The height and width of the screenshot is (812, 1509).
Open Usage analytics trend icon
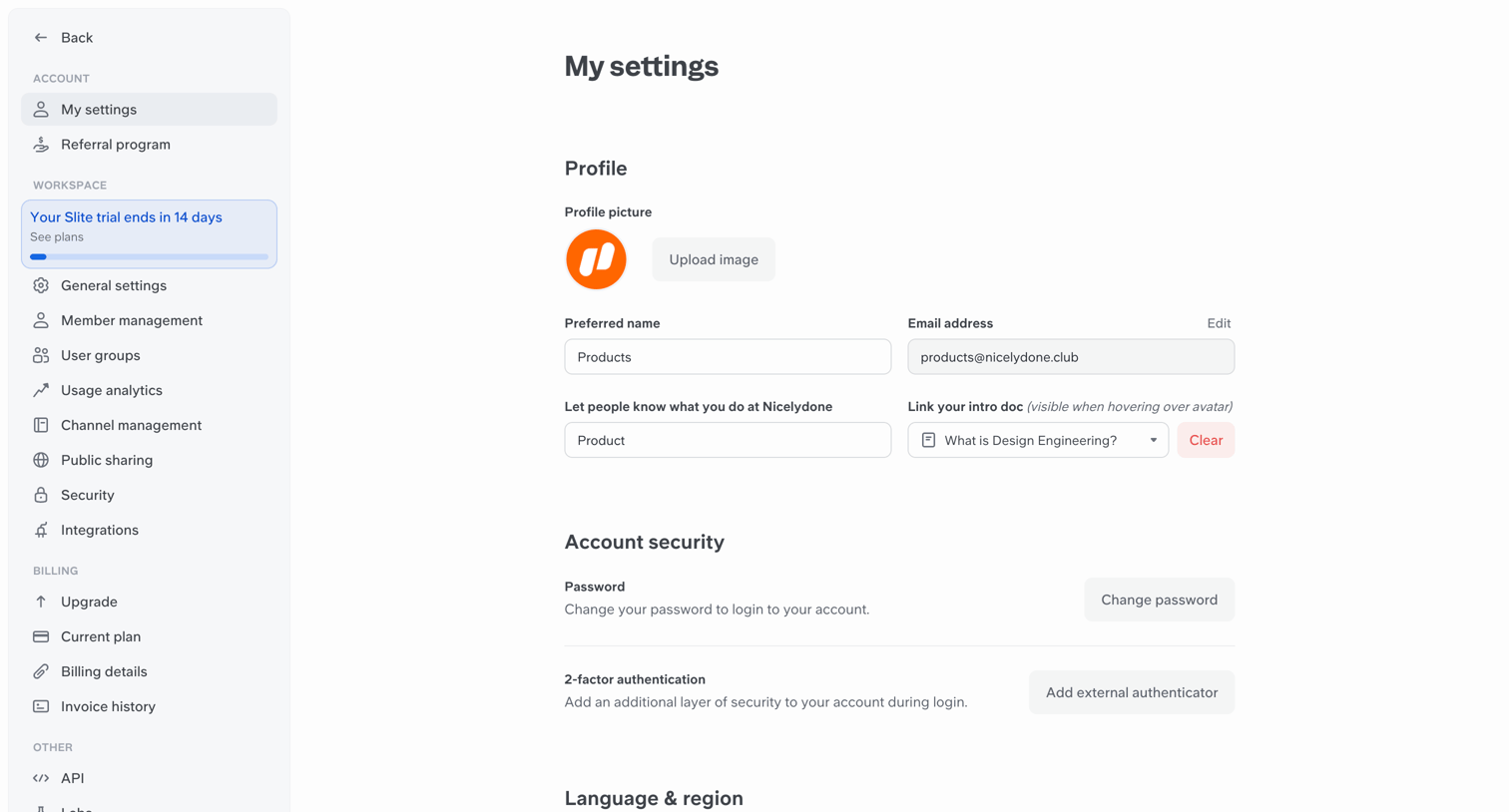tap(41, 390)
